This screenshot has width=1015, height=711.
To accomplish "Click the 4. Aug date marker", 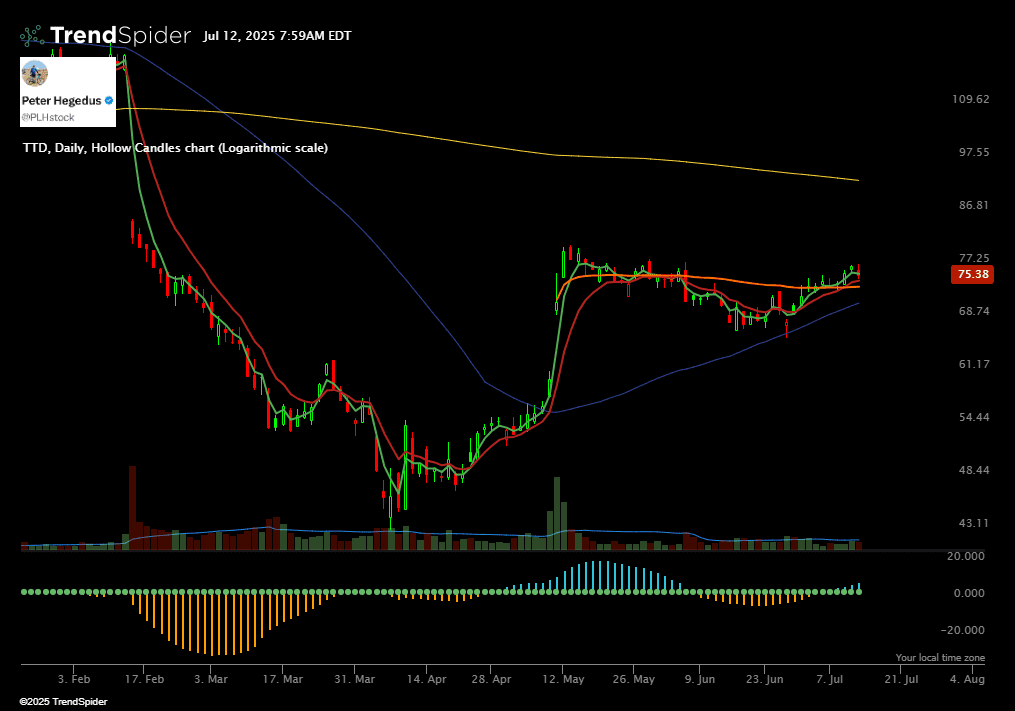I will pos(967,678).
